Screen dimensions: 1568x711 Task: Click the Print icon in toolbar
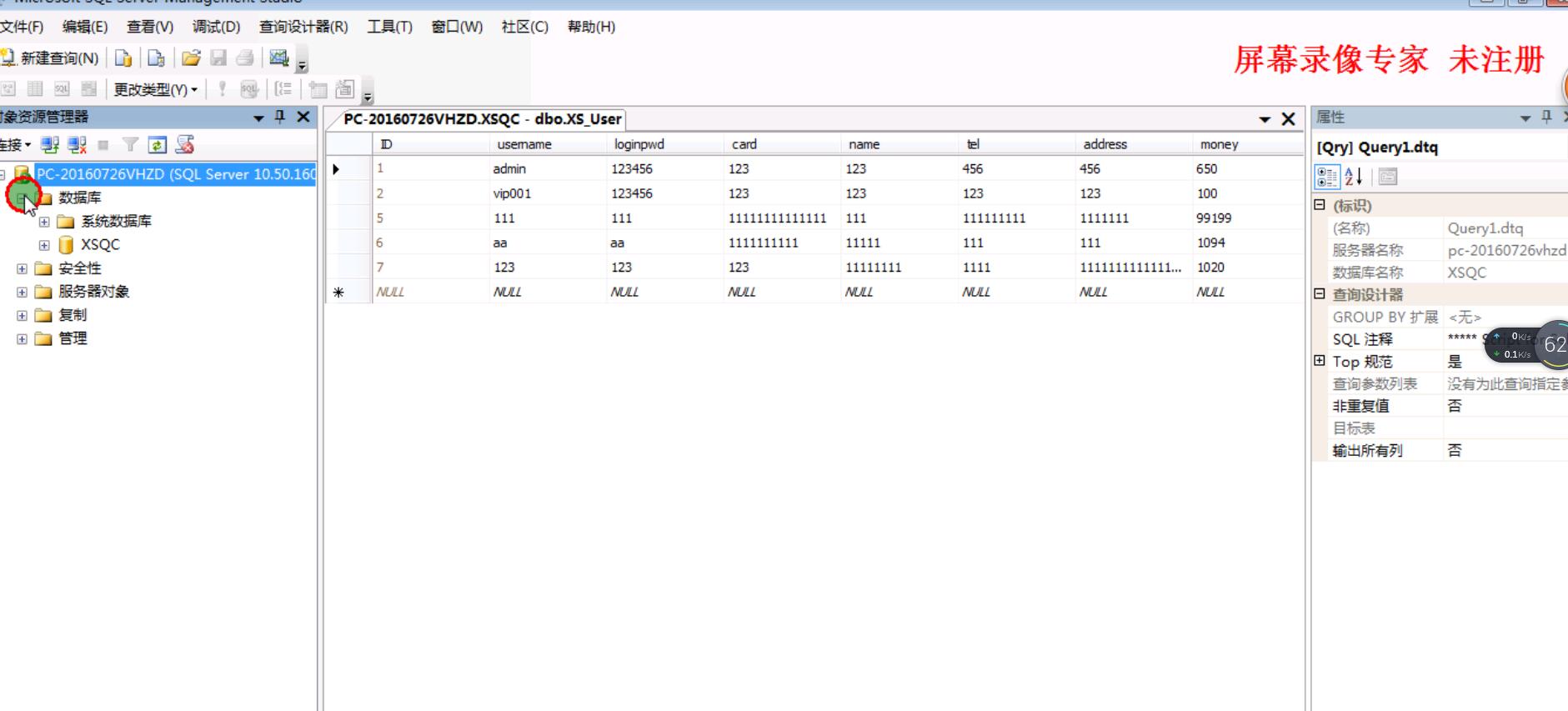point(245,58)
